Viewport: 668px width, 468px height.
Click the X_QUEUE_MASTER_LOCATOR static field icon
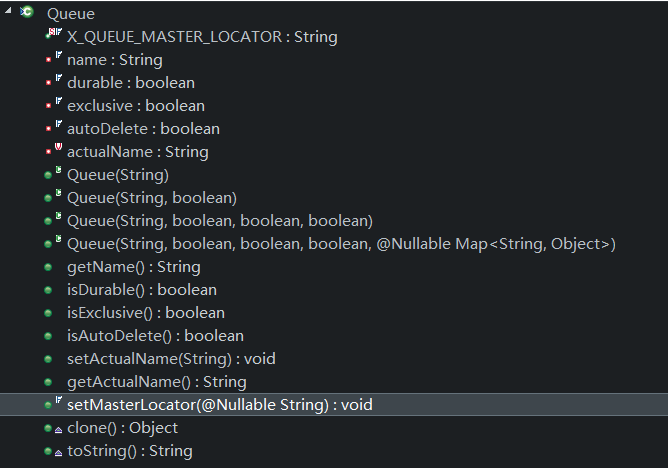pyautogui.click(x=53, y=36)
